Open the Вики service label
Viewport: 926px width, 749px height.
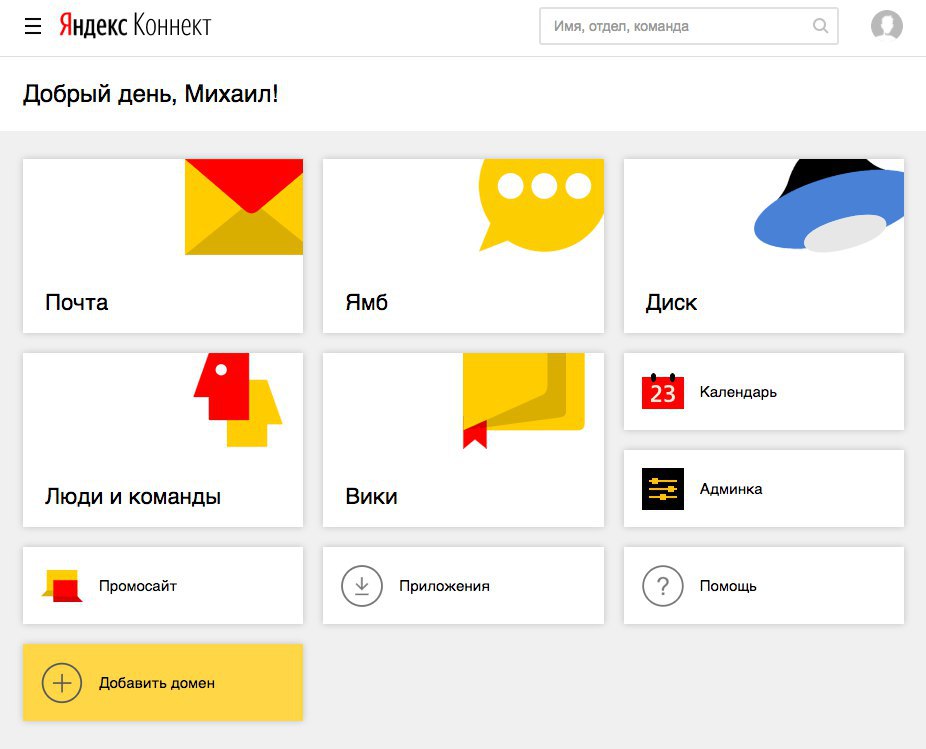[371, 496]
